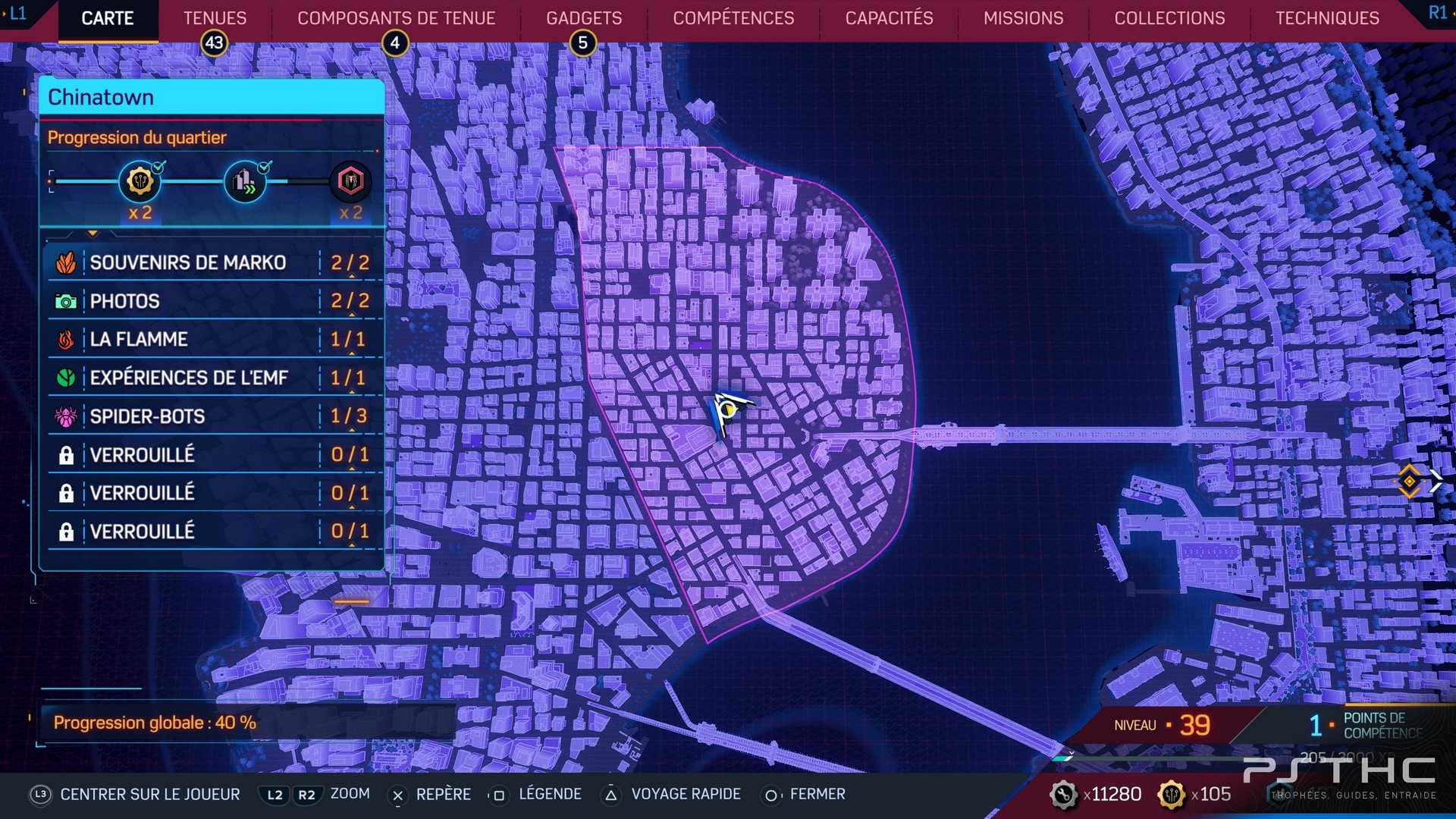Switch to the TENUES tab

coord(215,18)
